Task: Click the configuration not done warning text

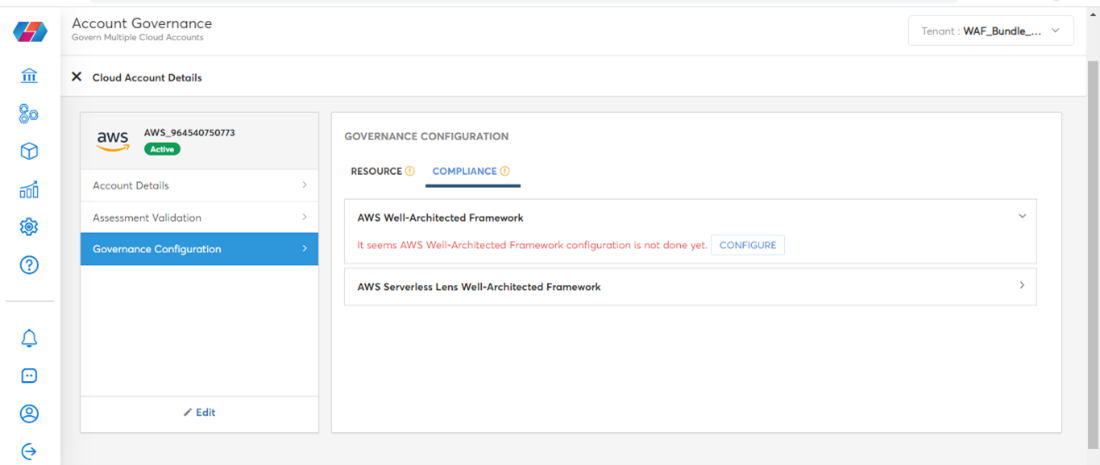Action: (532, 245)
